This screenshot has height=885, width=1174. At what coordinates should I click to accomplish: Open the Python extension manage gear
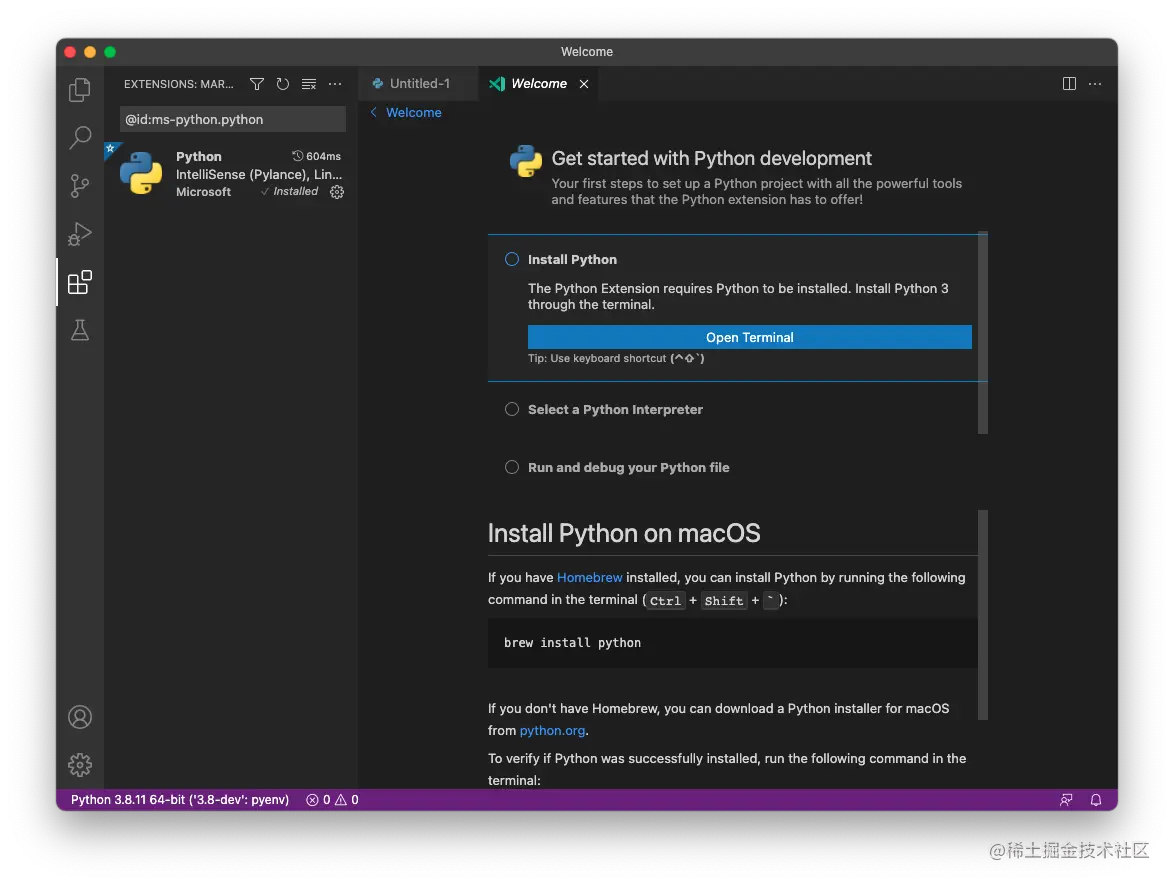(x=337, y=192)
